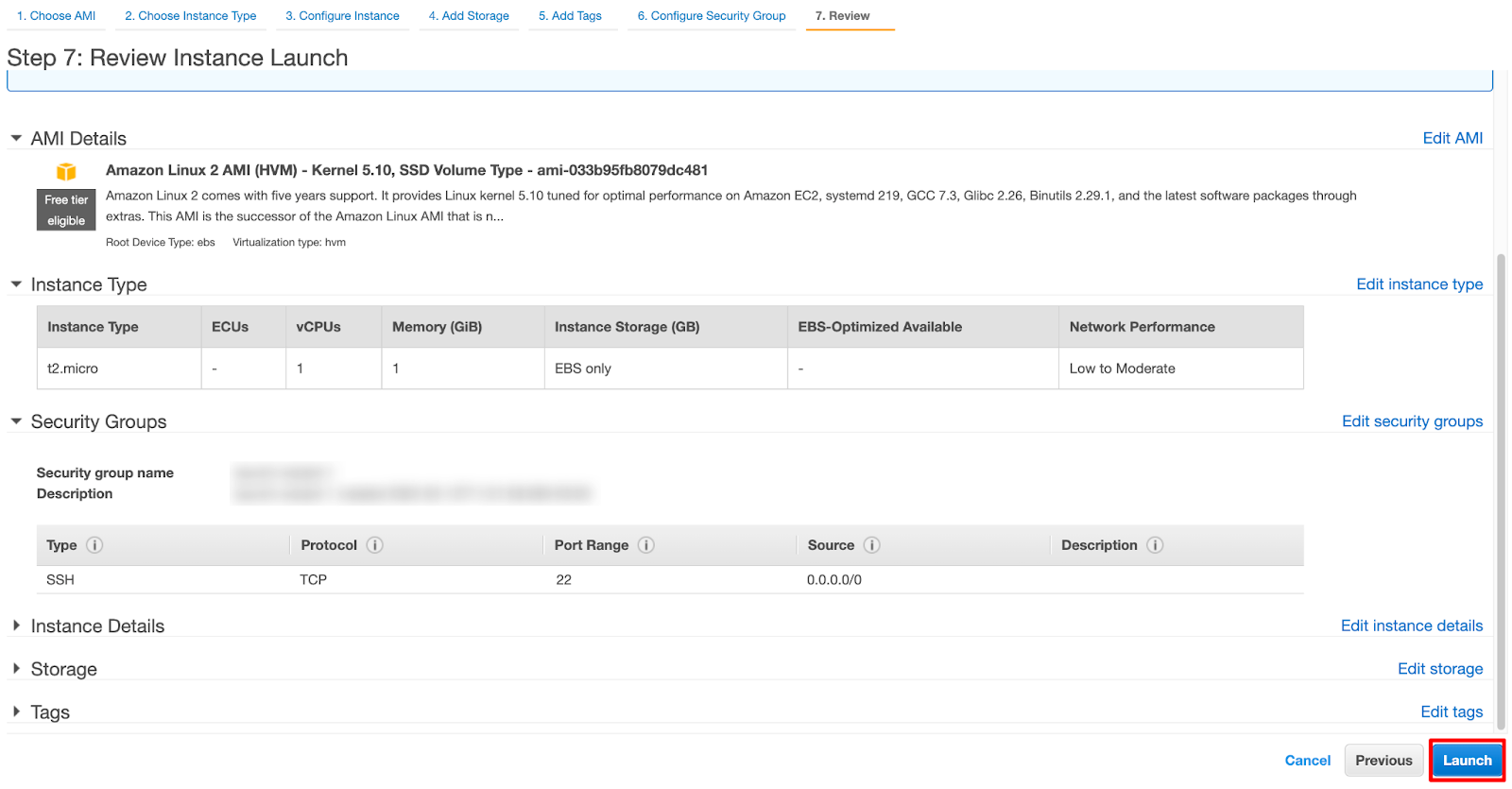Launch the instance with Launch button
Image resolution: width=1512 pixels, height=789 pixels.
coord(1467,761)
